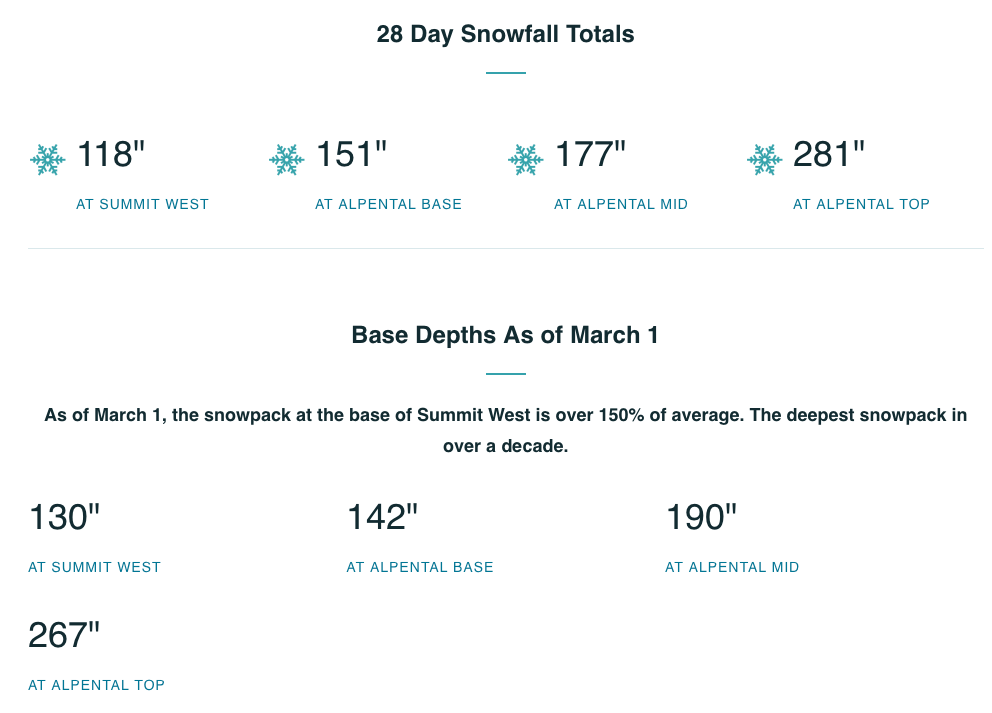
Task: Click the Base Depths As of March 1 heading
Action: click(x=505, y=335)
